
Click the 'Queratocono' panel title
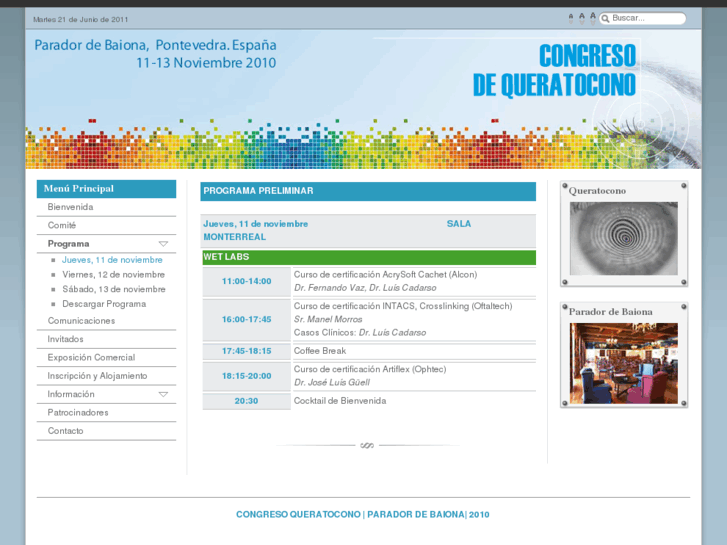(x=597, y=191)
